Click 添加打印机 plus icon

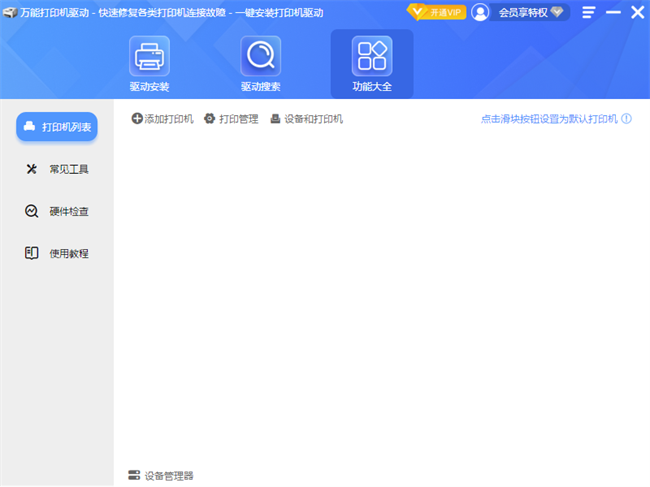click(138, 119)
